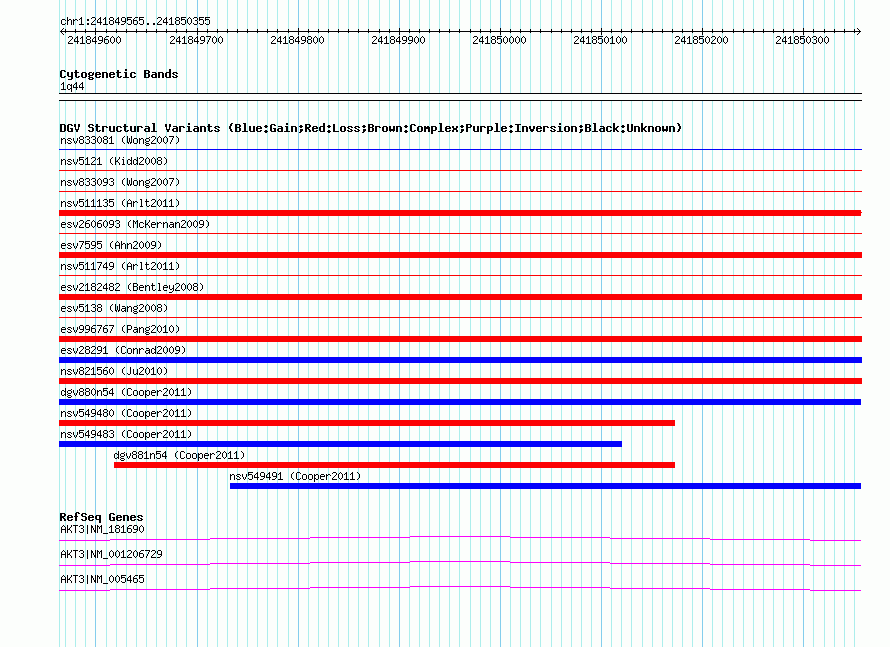Click ruler position 241850300

803,40
